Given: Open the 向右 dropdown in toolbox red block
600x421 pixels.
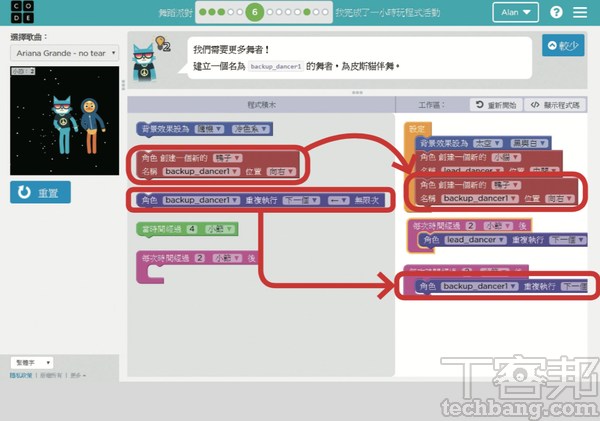Looking at the screenshot, I should click(x=281, y=171).
